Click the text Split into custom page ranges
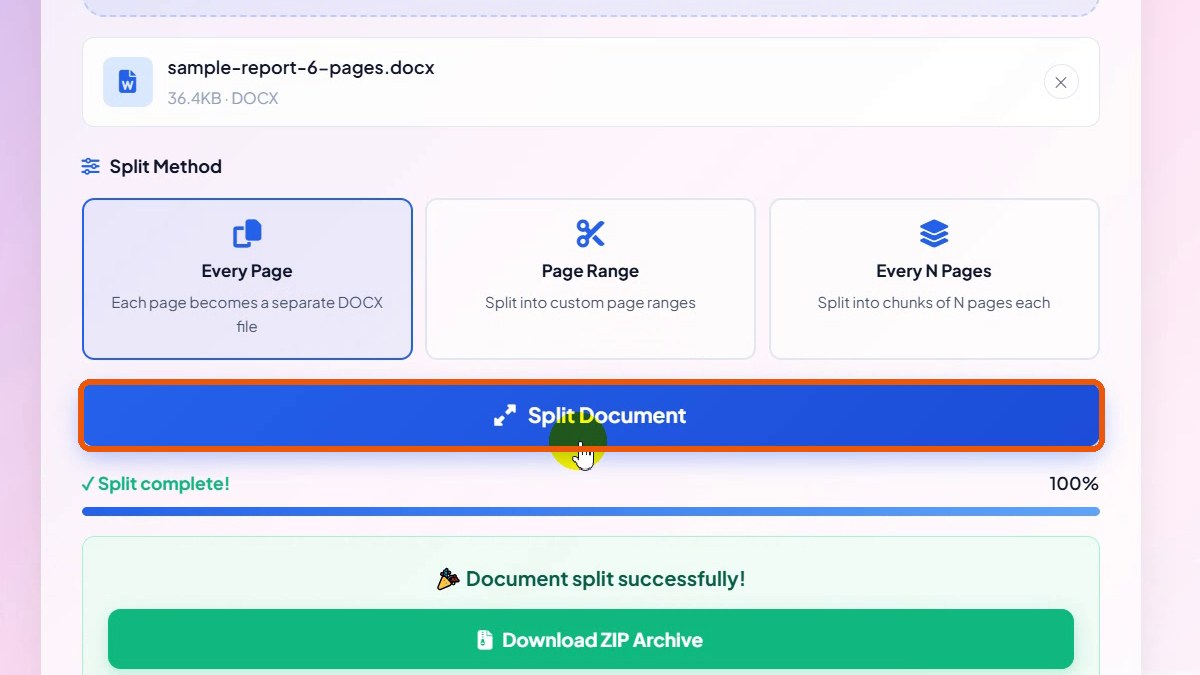 tap(590, 303)
